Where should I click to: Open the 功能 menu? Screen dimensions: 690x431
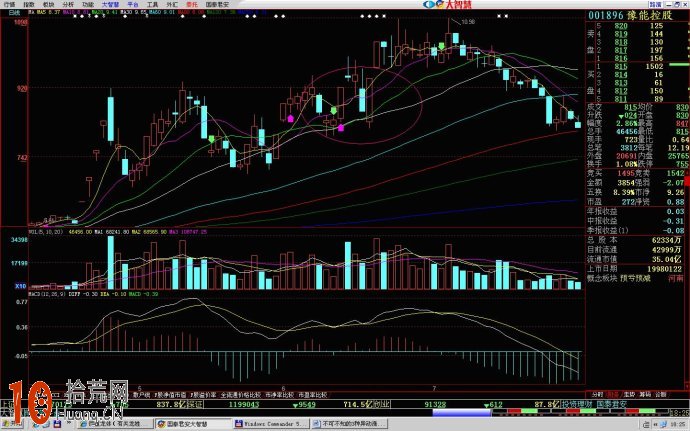pos(88,4)
